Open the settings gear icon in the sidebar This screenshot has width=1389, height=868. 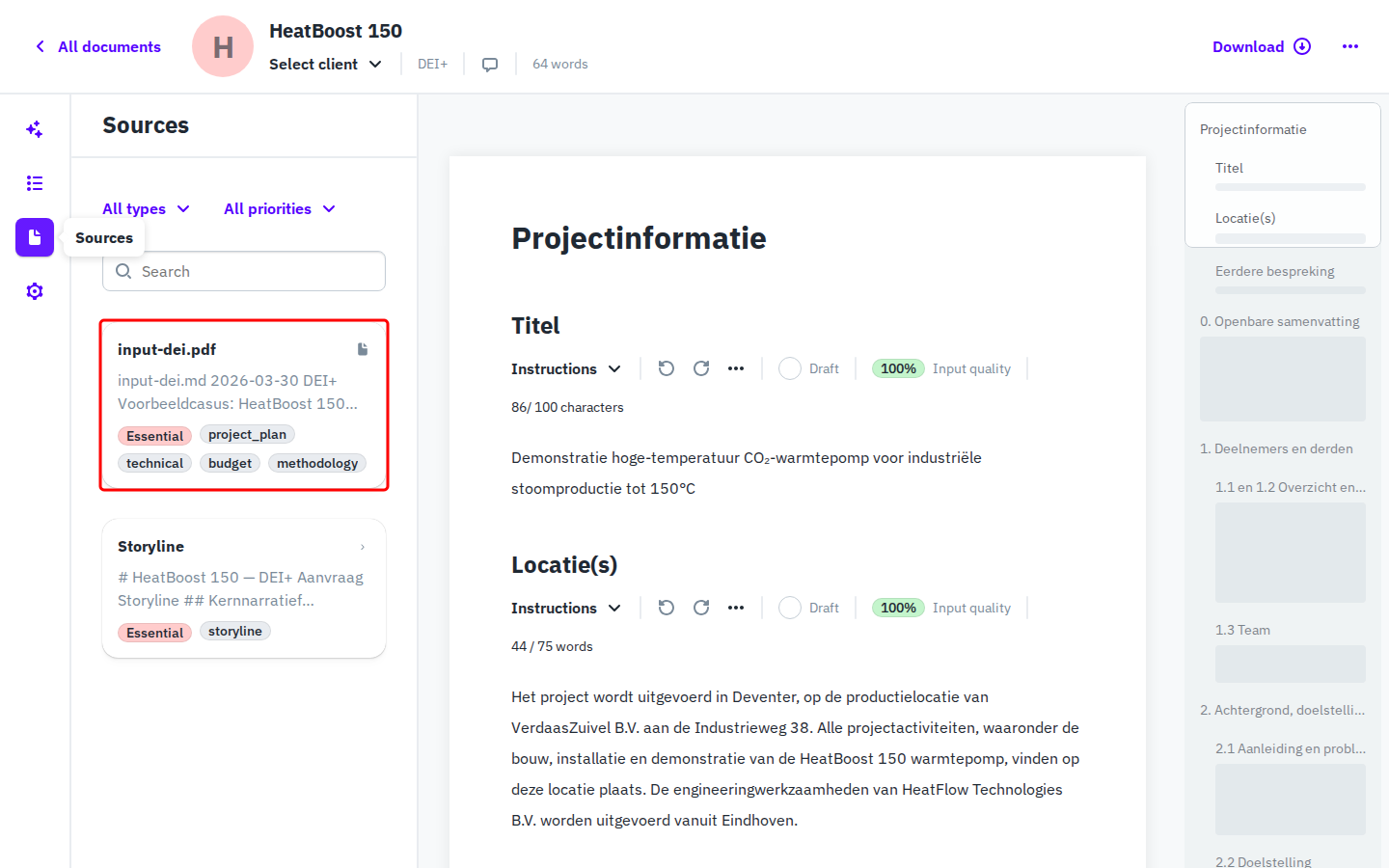click(35, 291)
